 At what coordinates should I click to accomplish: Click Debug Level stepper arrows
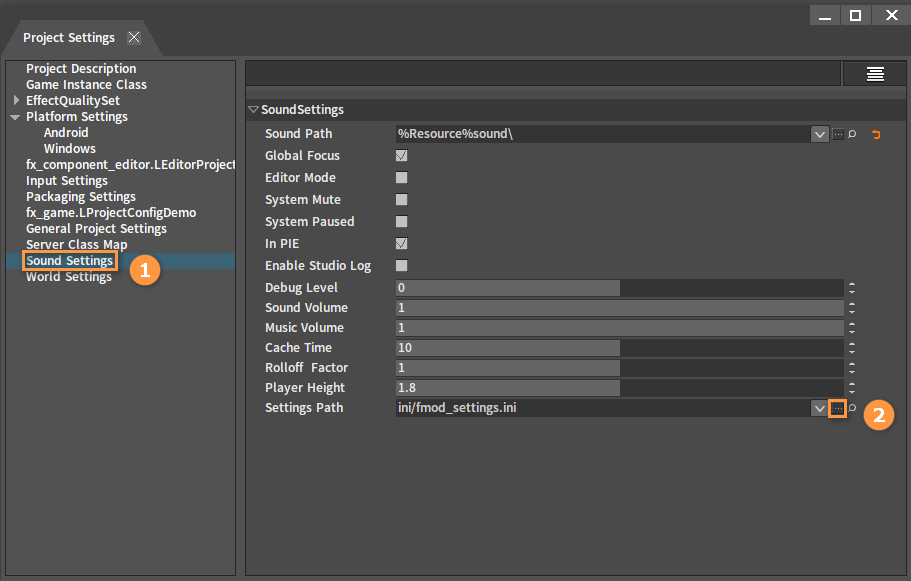coord(852,288)
